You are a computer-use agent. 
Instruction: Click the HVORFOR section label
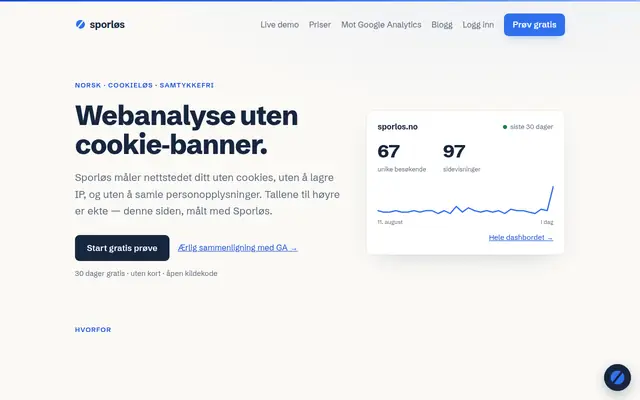tap(93, 329)
